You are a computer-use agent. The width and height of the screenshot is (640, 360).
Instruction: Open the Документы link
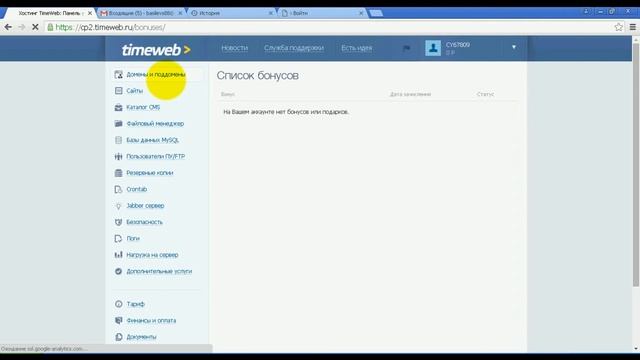coord(142,337)
